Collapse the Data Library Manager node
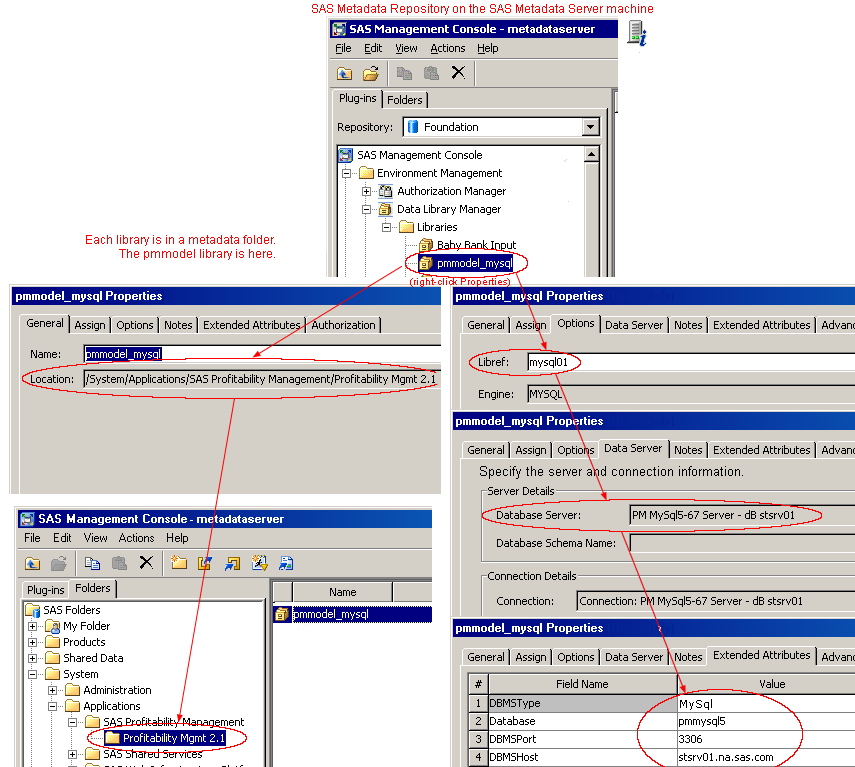The width and height of the screenshot is (855, 767). pos(367,209)
